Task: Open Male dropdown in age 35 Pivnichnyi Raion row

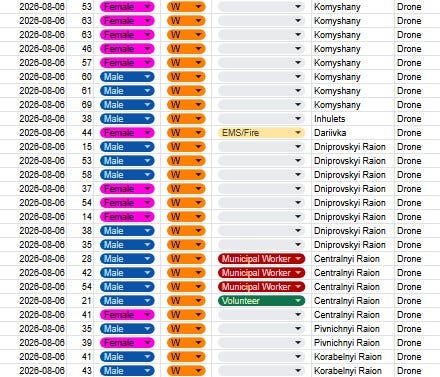Action: [x=127, y=329]
